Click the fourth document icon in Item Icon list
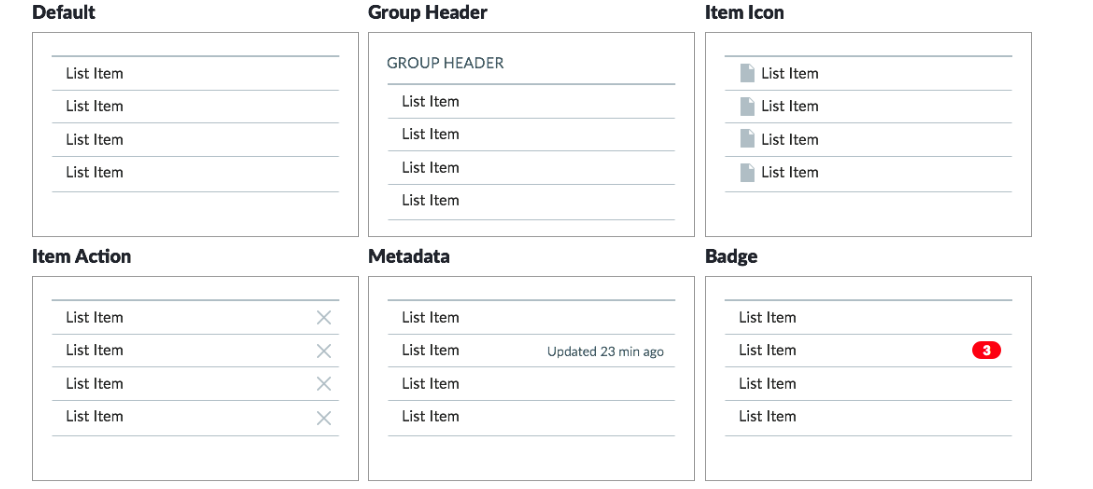This screenshot has width=1093, height=489. [x=747, y=172]
